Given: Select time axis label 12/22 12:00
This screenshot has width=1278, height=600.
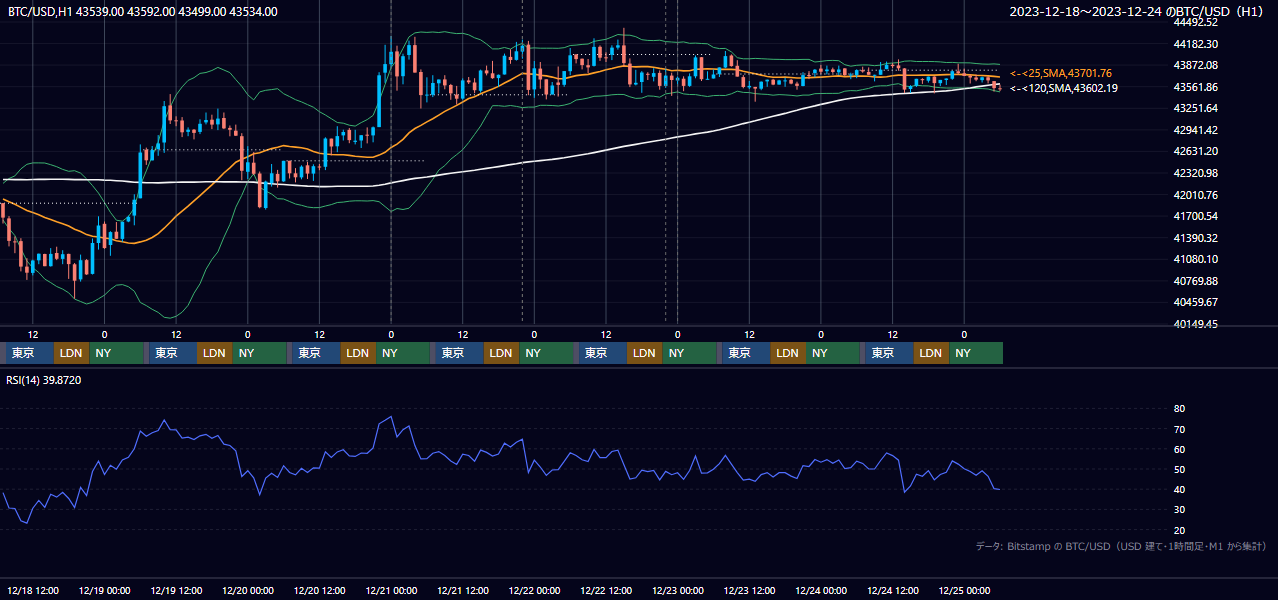Looking at the screenshot, I should point(607,591).
